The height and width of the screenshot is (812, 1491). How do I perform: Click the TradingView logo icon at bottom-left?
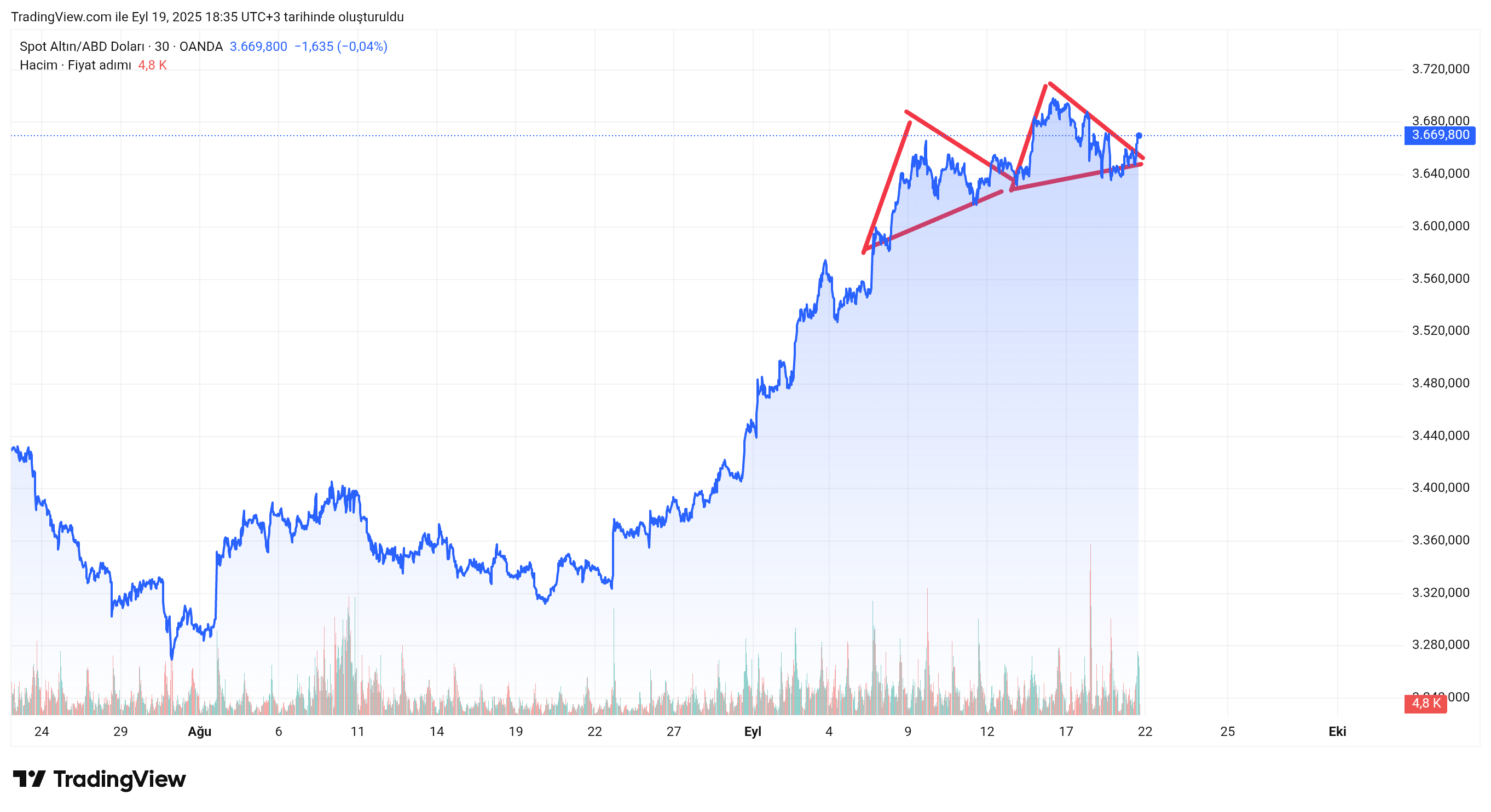click(29, 779)
